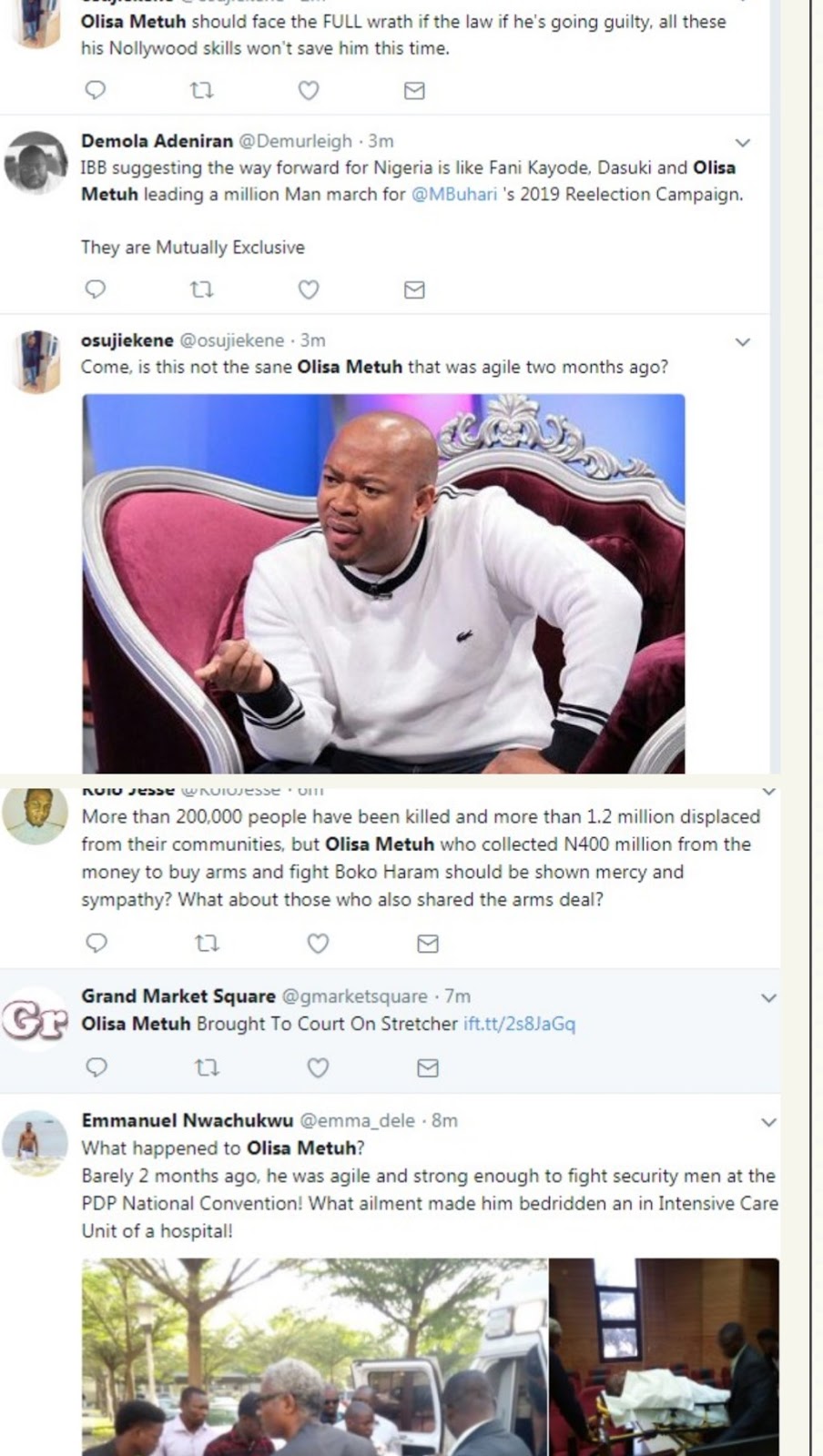Like Demola Adeniran's tweet
The height and width of the screenshot is (1456, 823).
(x=309, y=289)
